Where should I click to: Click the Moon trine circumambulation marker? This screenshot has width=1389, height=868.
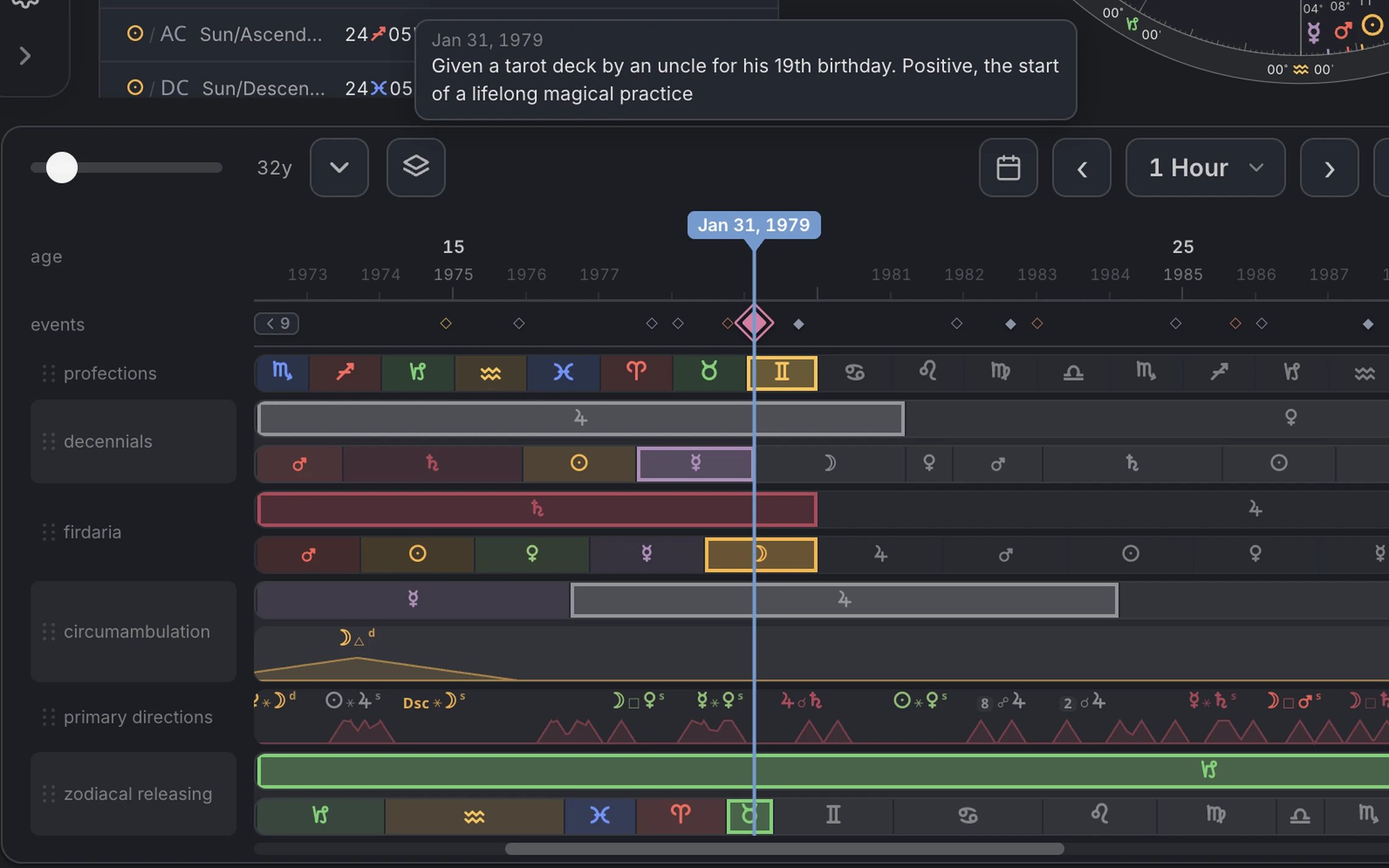(357, 637)
